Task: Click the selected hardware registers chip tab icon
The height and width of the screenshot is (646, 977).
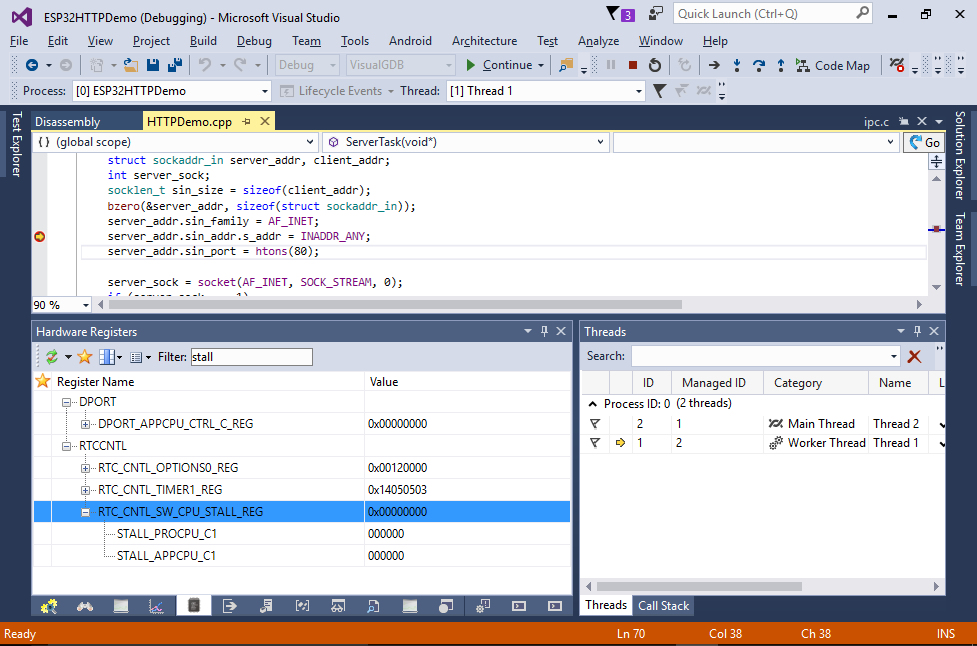Action: [194, 605]
